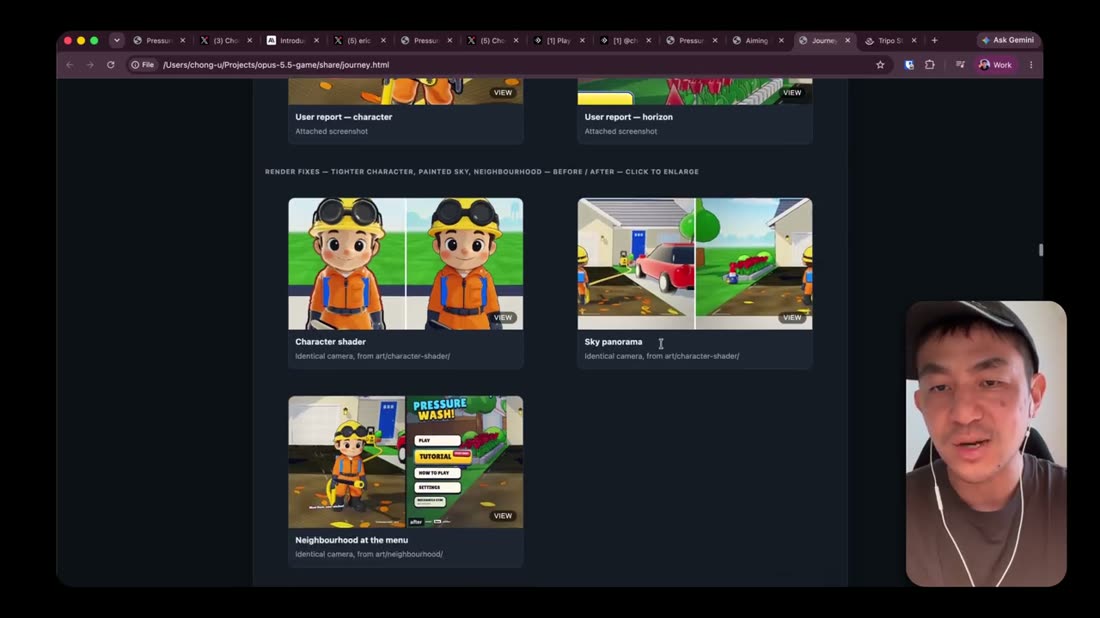Open the Work profile button

995,65
